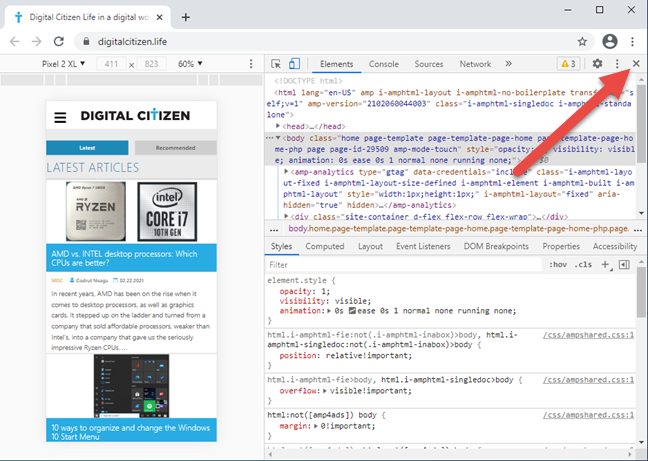Select the Latest articles tab
The width and height of the screenshot is (648, 461).
(x=87, y=148)
